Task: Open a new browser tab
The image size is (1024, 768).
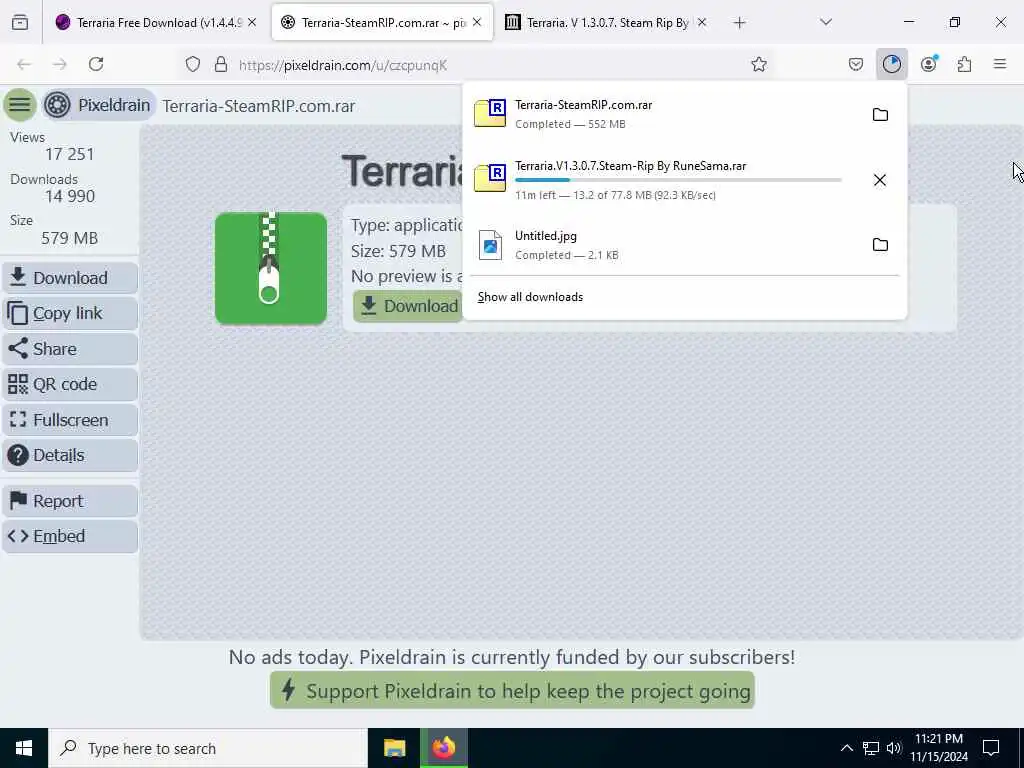Action: (739, 23)
